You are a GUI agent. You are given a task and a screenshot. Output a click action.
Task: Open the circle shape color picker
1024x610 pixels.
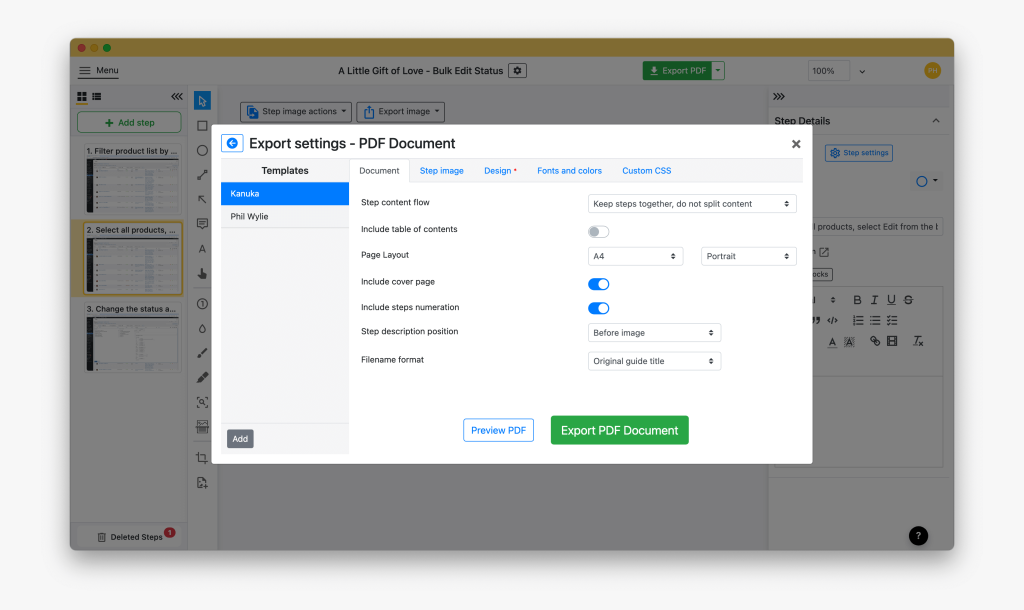pos(927,181)
